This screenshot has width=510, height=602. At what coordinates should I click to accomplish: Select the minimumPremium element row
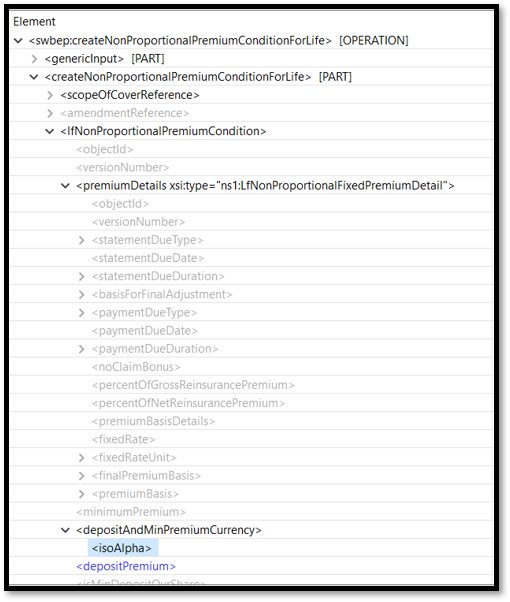tap(252, 512)
